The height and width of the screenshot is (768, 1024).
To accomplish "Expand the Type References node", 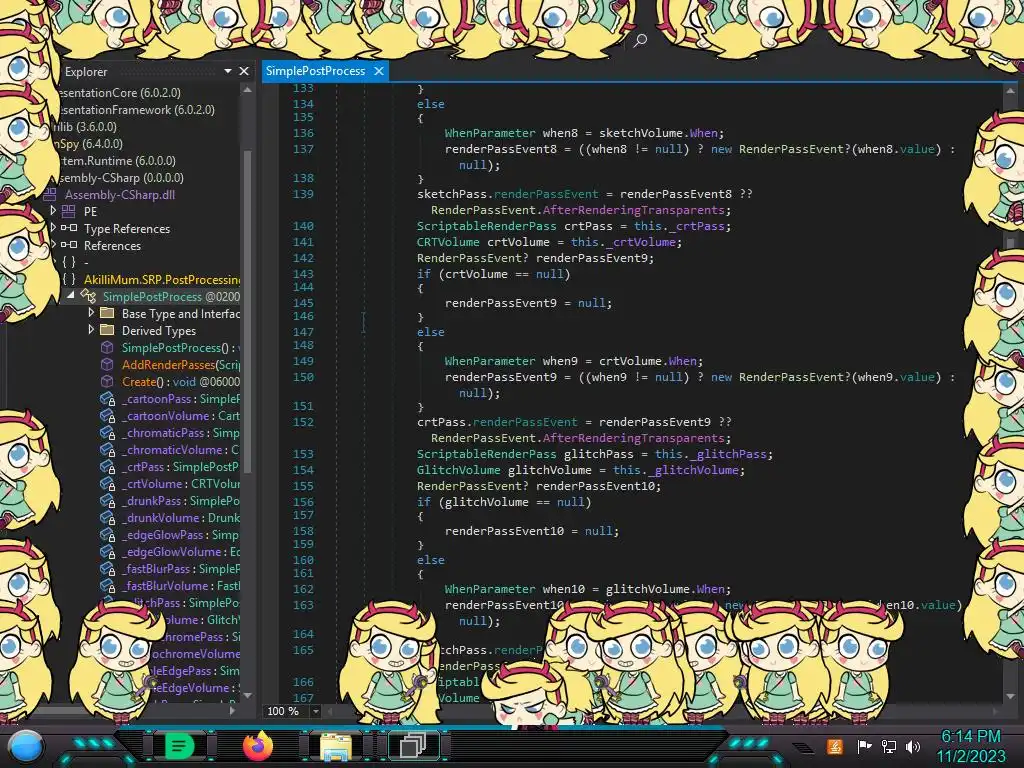I will click(54, 228).
